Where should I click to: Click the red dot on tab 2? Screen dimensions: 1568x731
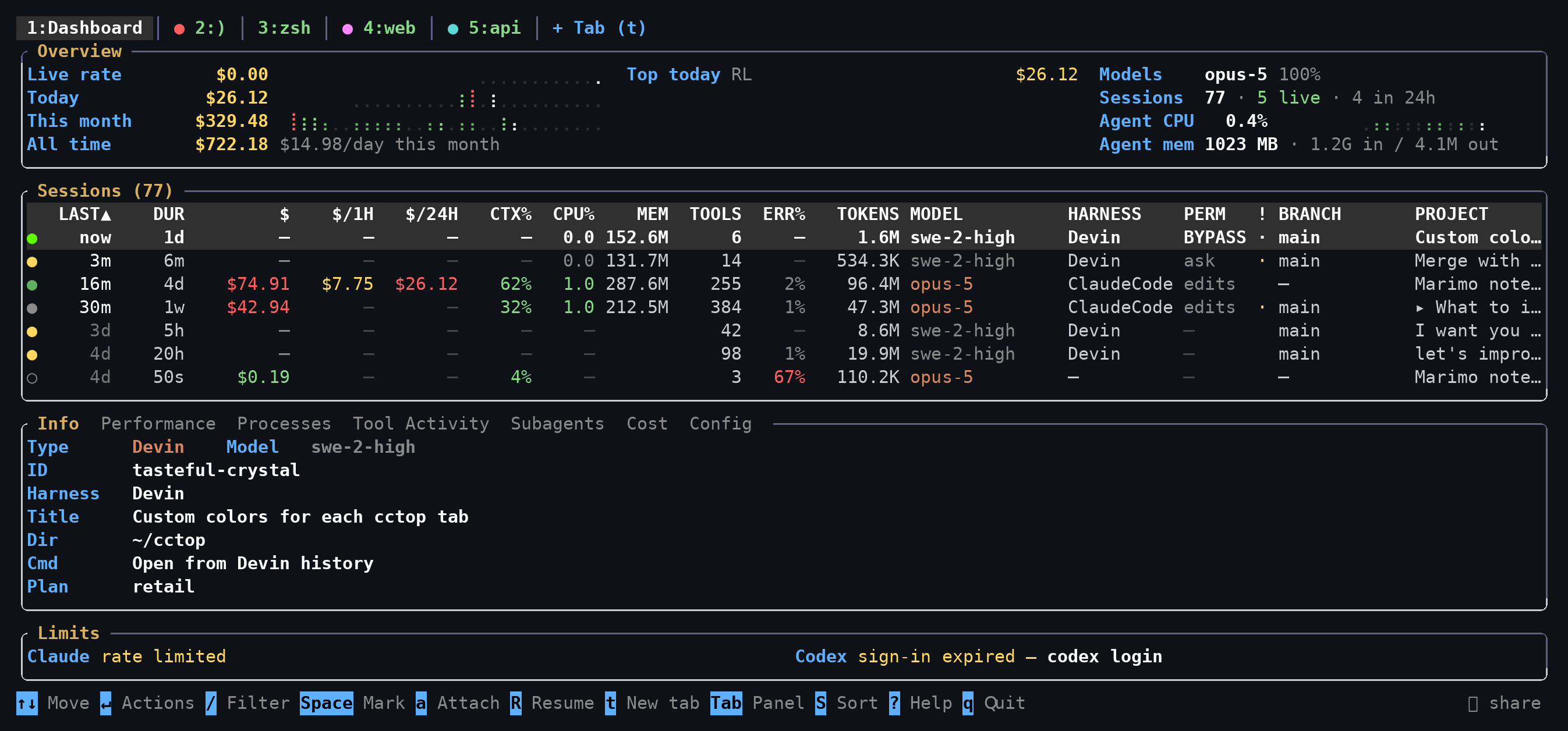click(x=179, y=29)
